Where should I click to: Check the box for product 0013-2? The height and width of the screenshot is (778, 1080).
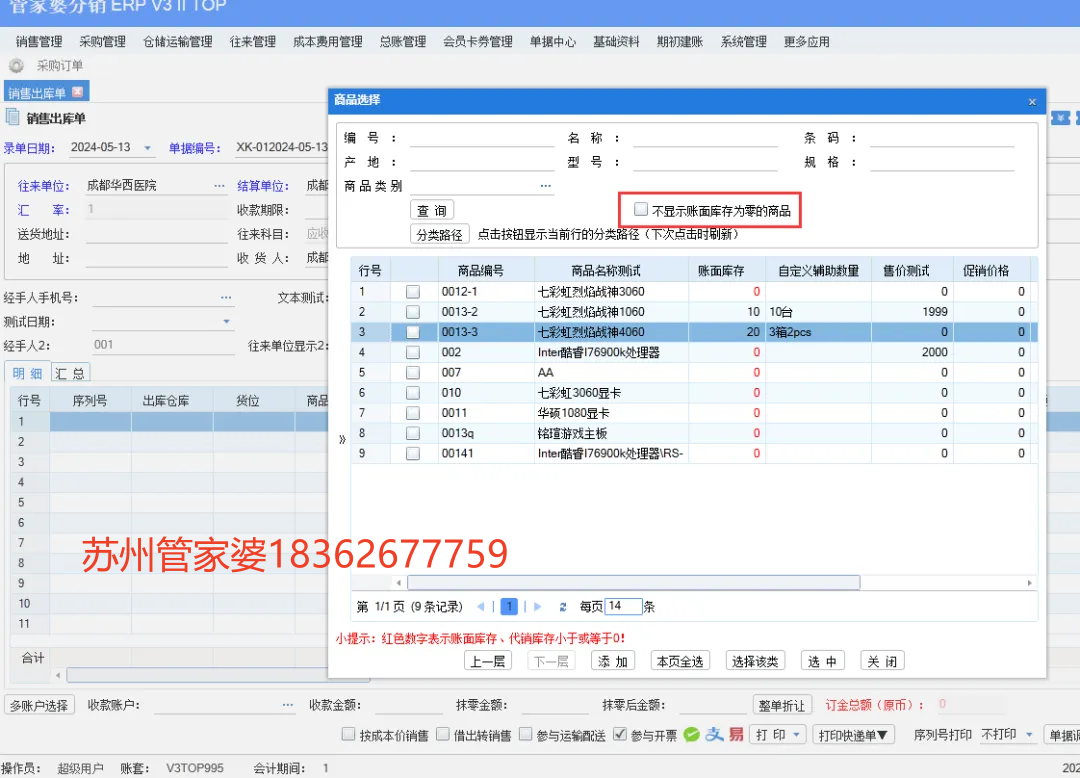click(x=413, y=312)
